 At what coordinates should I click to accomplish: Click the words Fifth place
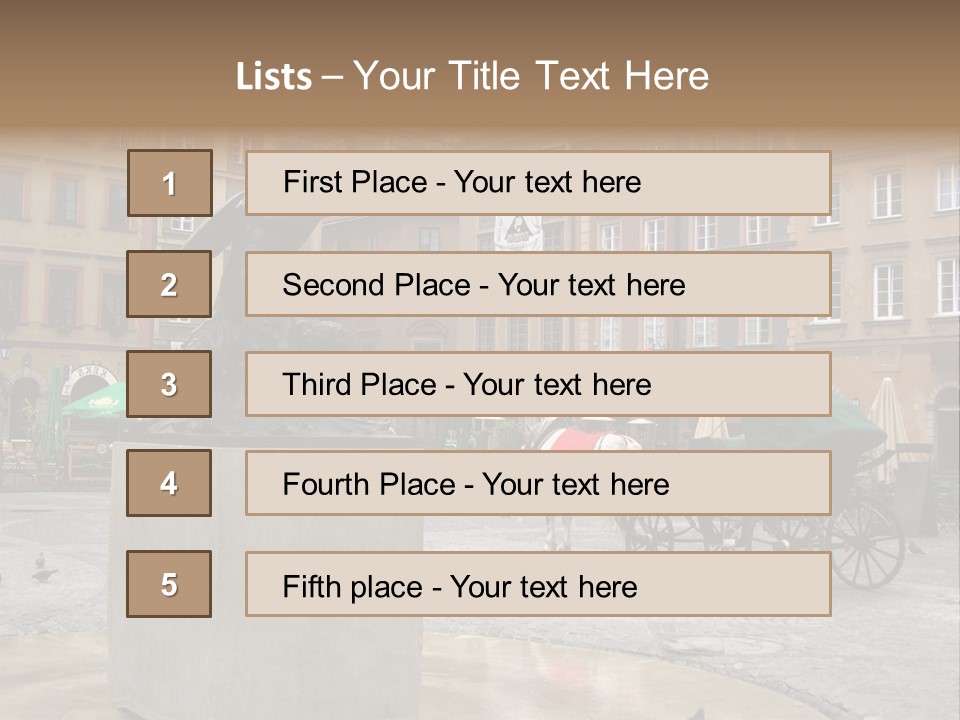[353, 587]
